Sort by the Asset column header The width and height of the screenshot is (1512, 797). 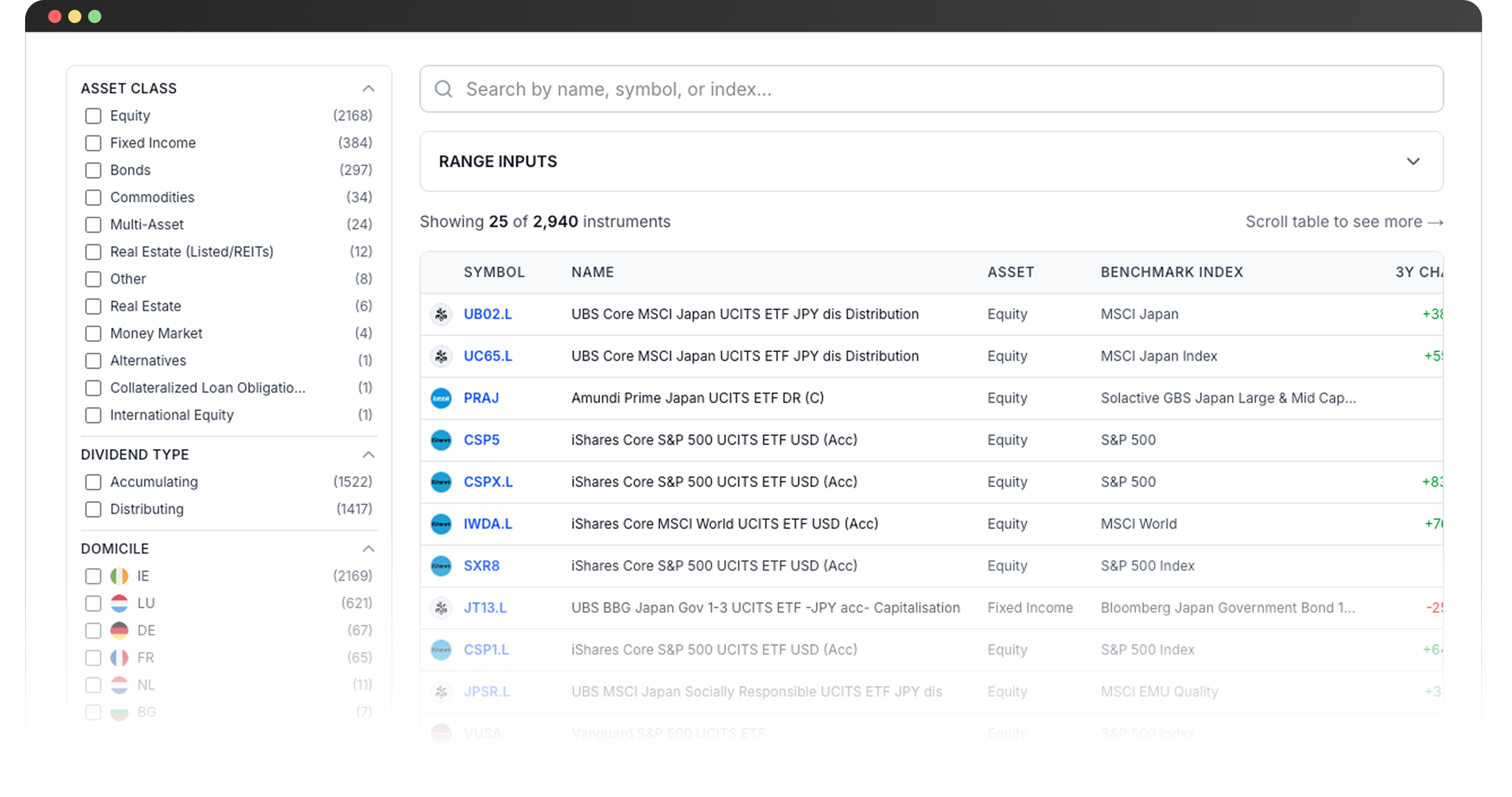(x=1011, y=272)
